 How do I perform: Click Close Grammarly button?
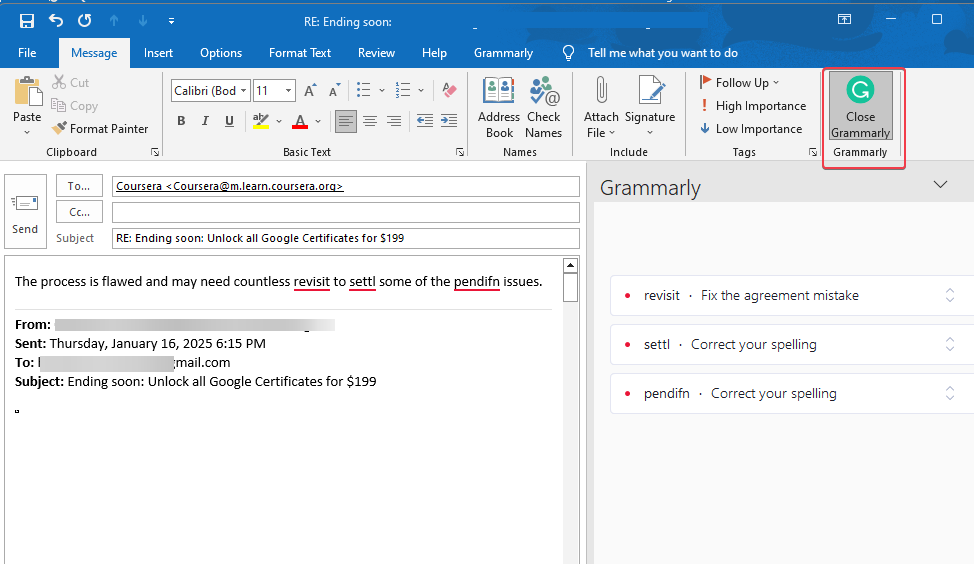coord(860,106)
